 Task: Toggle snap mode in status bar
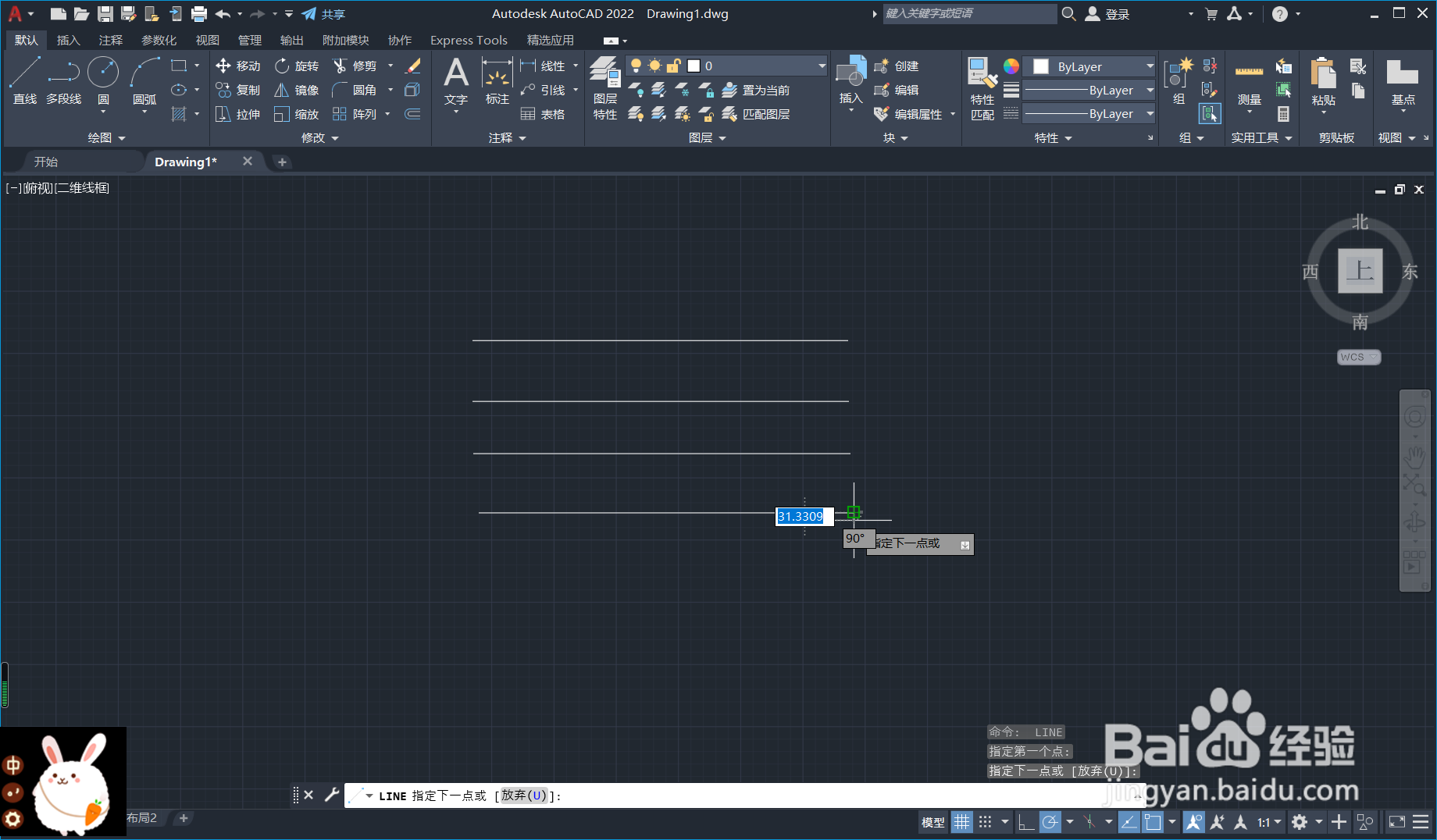[986, 822]
